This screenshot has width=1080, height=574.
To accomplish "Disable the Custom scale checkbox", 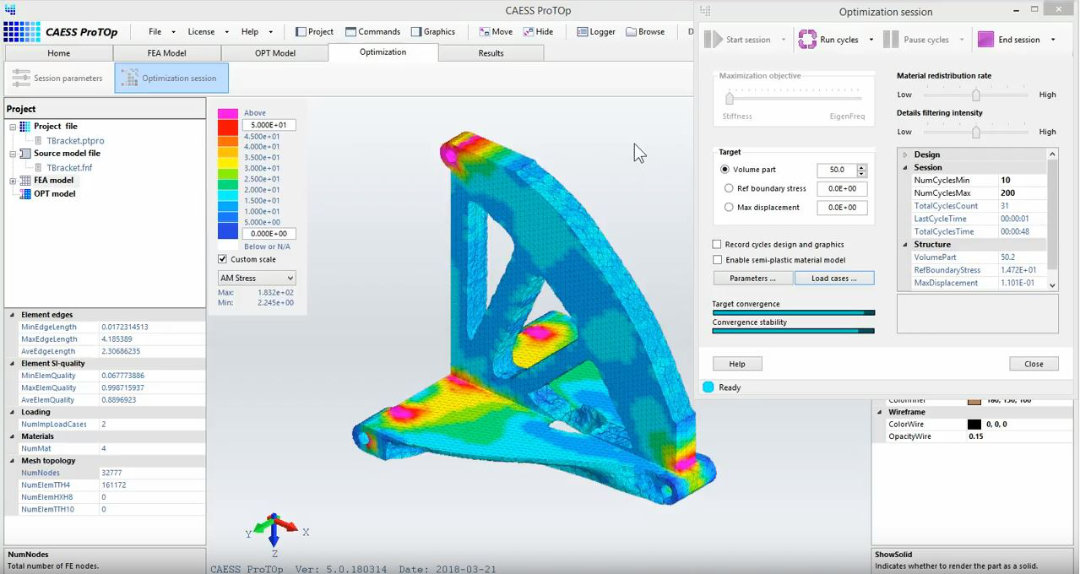I will tap(223, 259).
